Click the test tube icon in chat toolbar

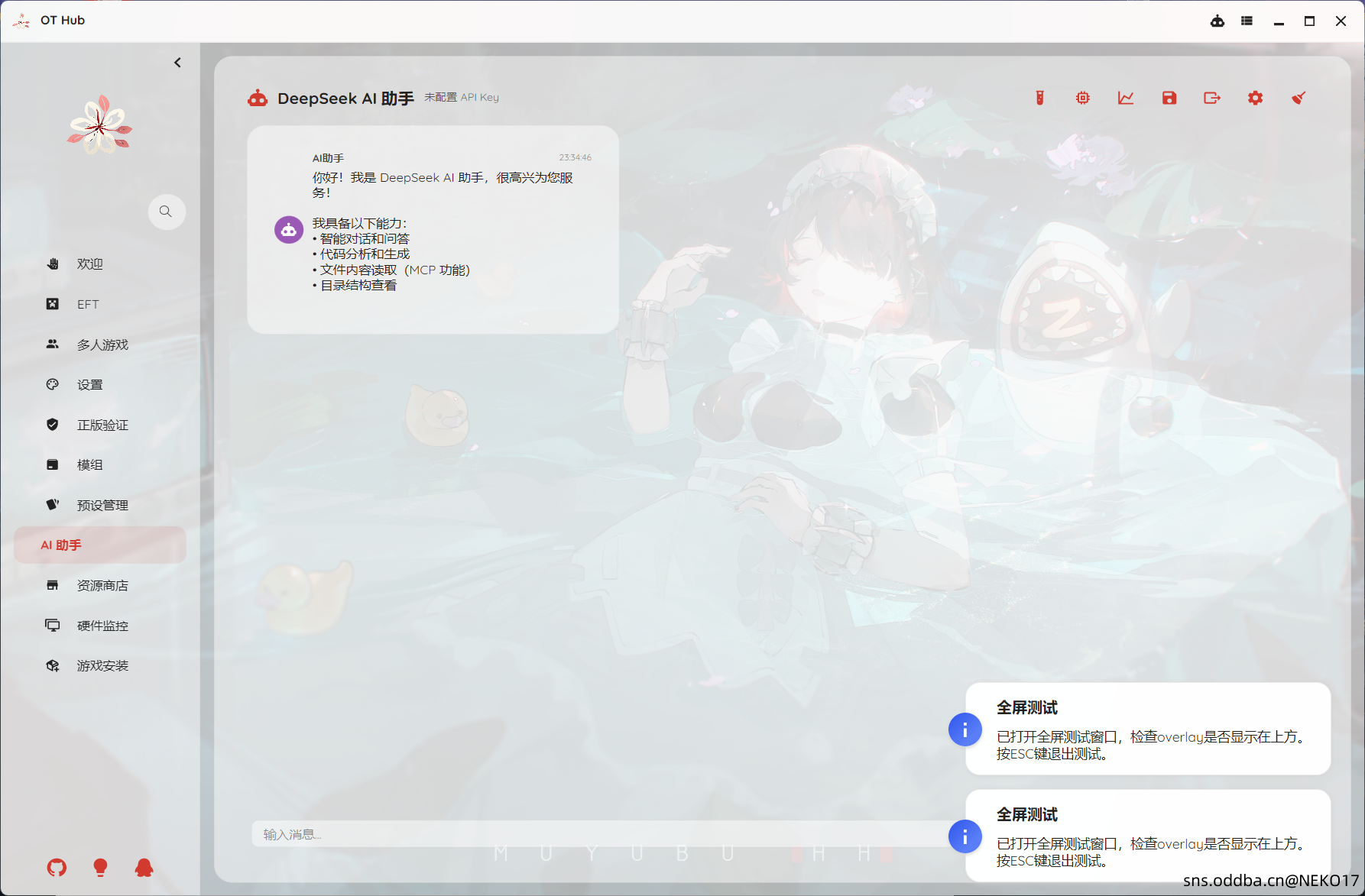(1039, 98)
